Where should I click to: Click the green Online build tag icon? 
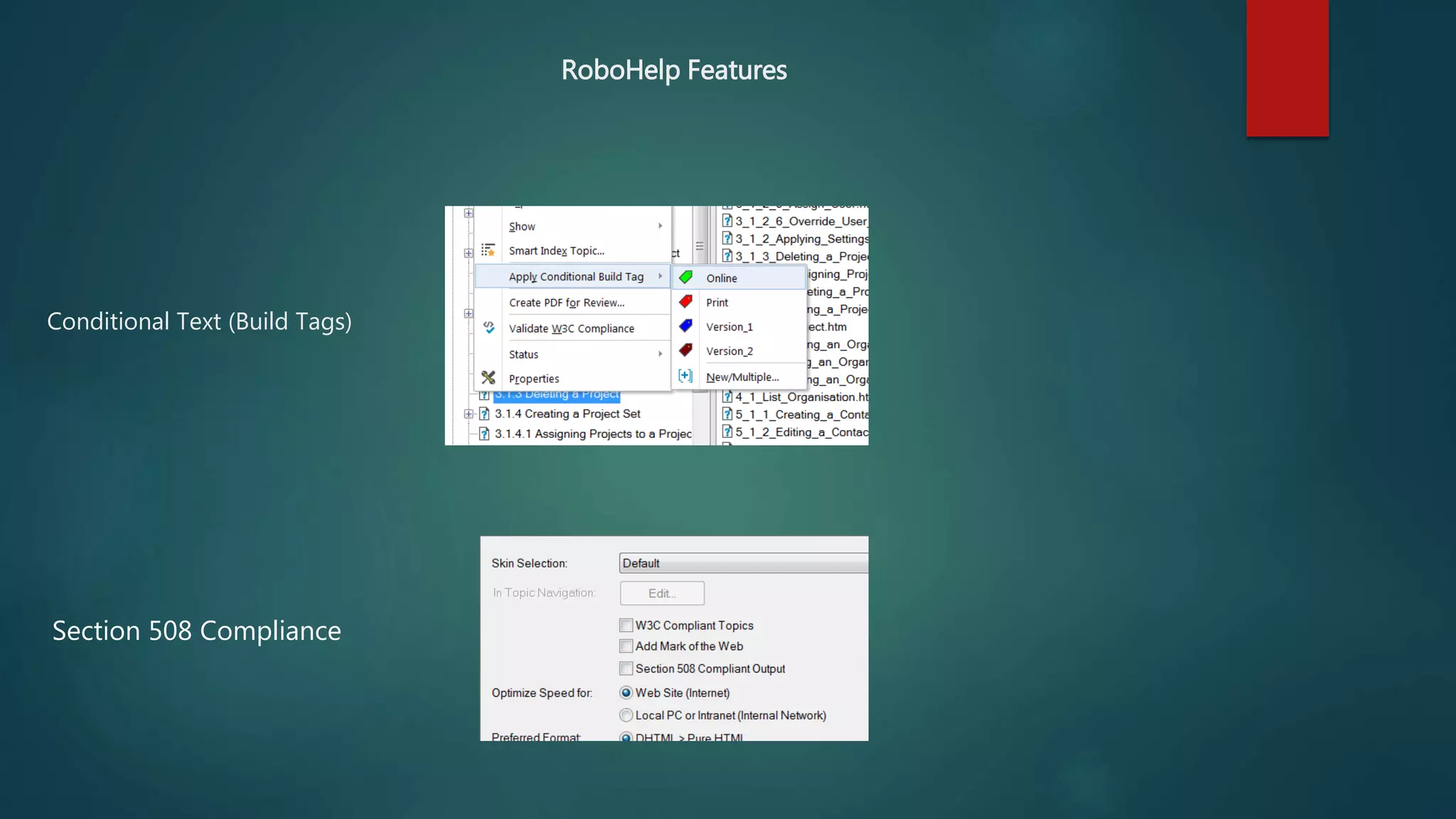686,277
